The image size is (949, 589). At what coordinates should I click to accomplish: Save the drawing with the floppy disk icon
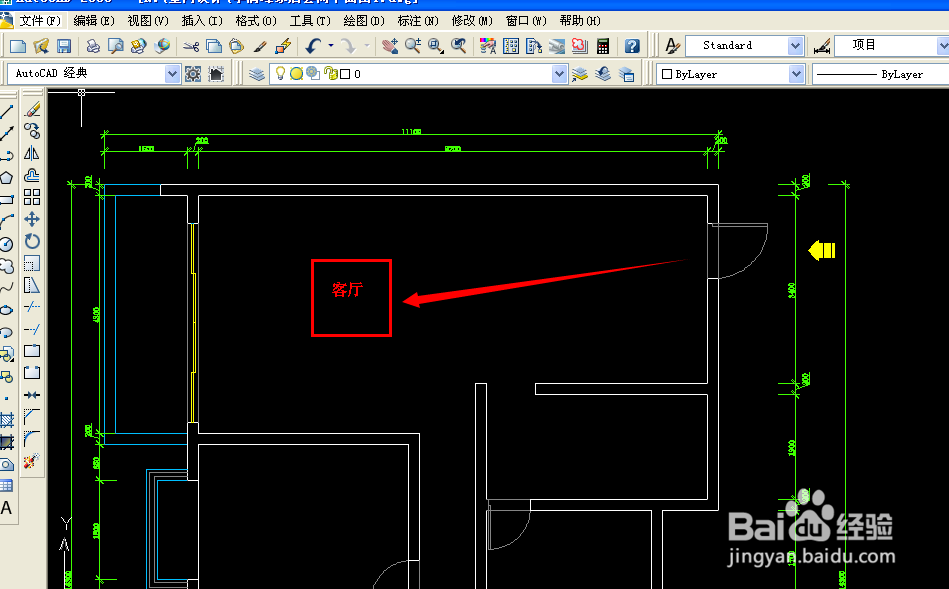tap(64, 46)
